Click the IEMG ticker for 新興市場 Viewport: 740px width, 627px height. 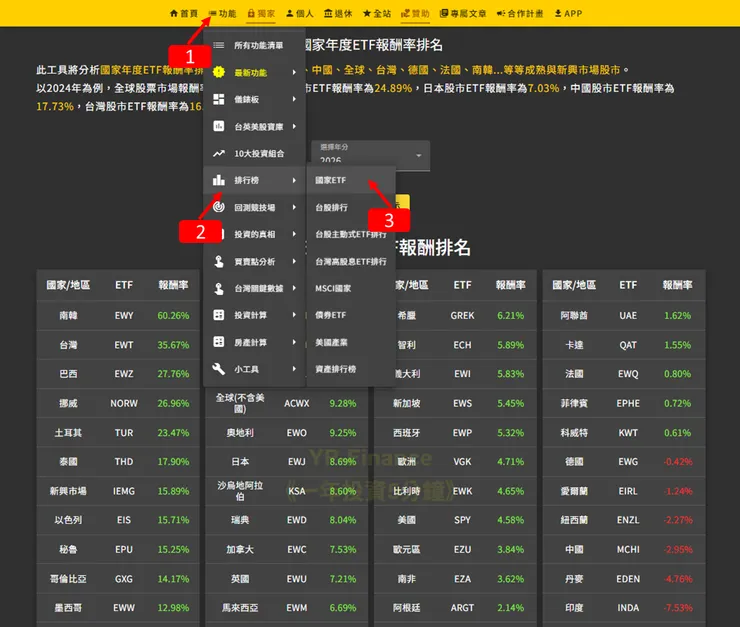(124, 491)
